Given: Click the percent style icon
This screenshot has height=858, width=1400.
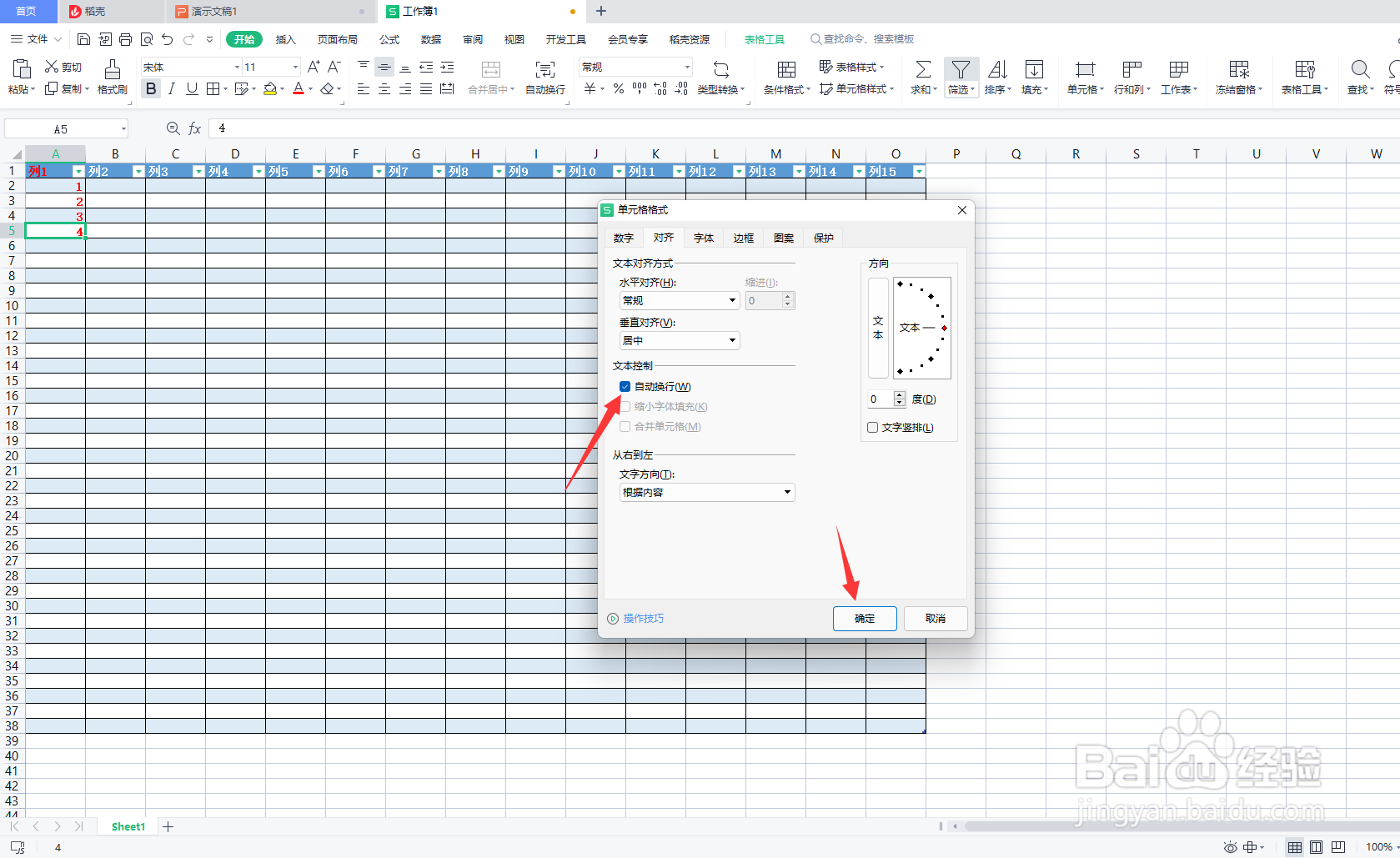Looking at the screenshot, I should 619,88.
